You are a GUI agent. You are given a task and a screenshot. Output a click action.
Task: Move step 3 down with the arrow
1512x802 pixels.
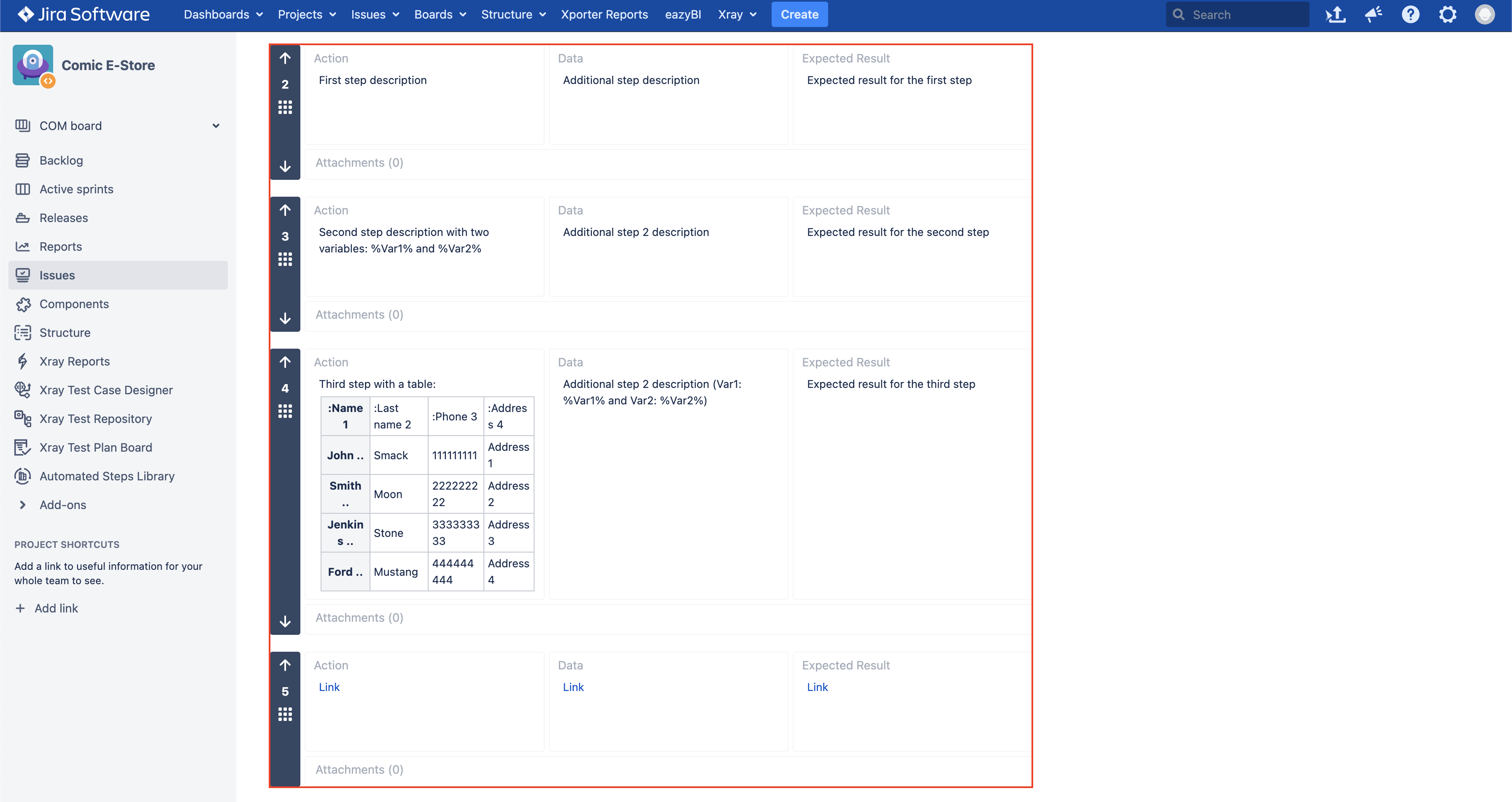tap(285, 319)
